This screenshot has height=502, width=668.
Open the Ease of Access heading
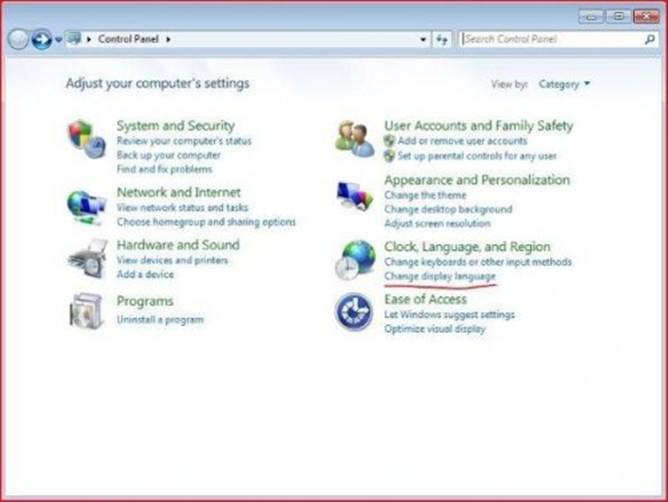(x=426, y=300)
